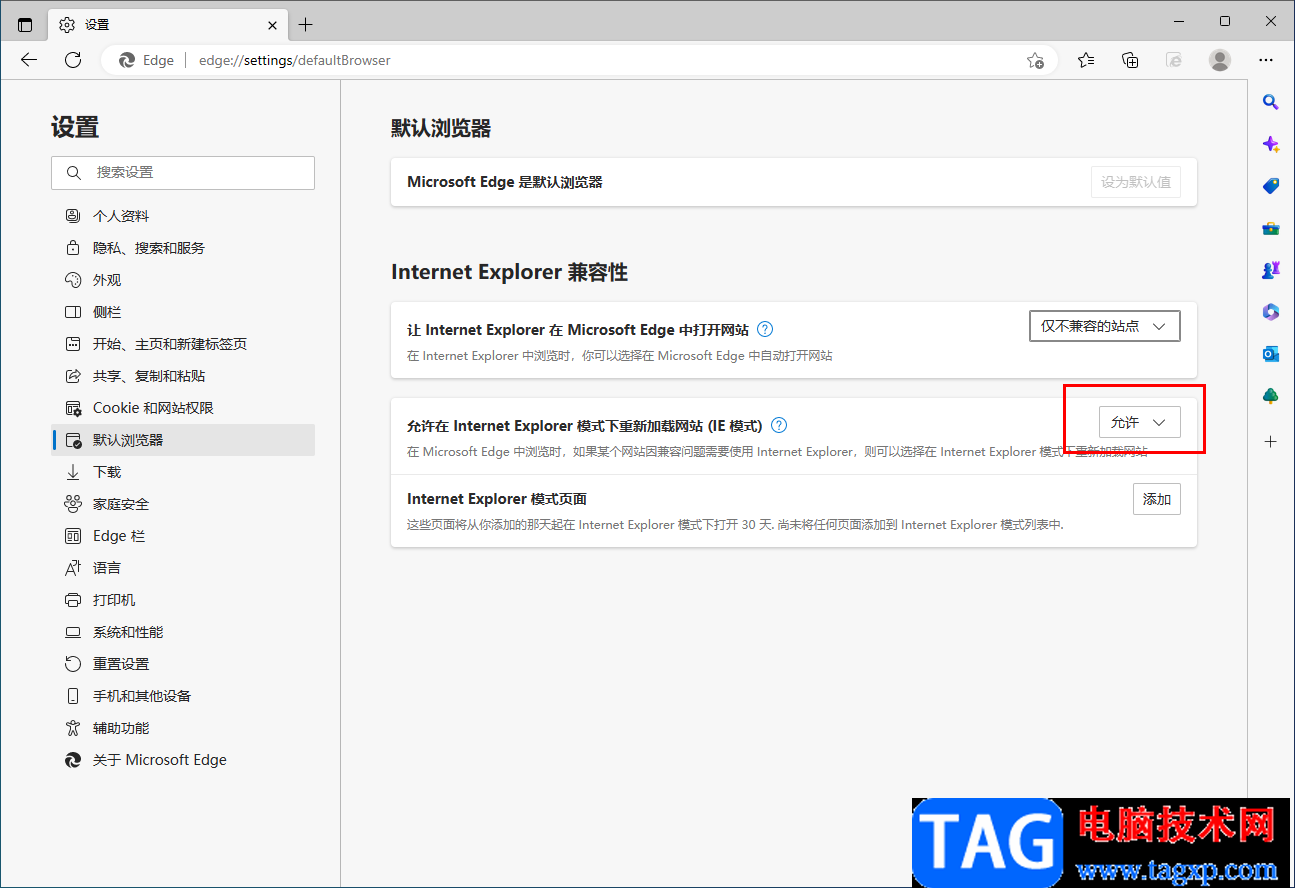Open 打印机 settings
The width and height of the screenshot is (1295, 888).
(183, 600)
